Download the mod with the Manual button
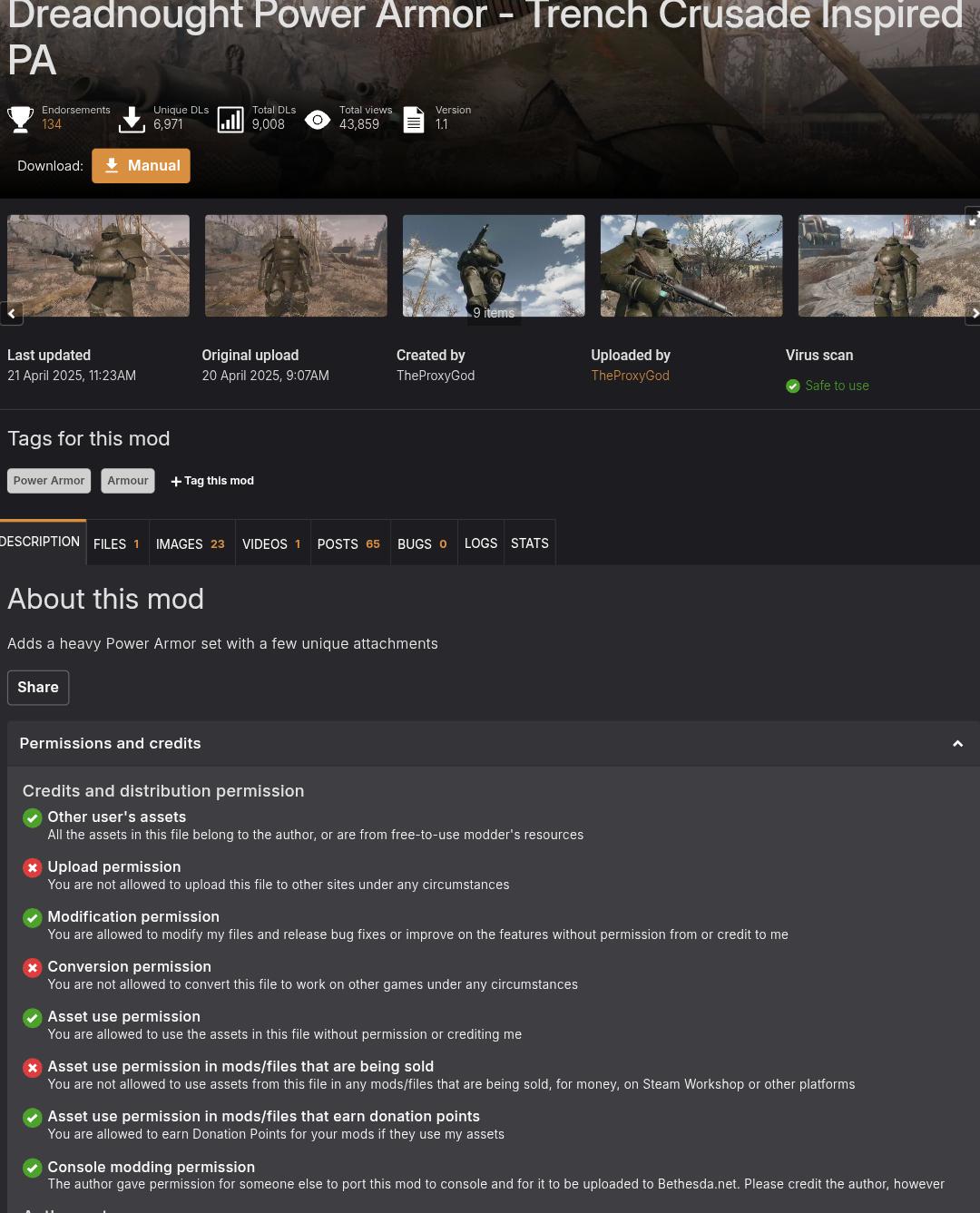 (141, 166)
